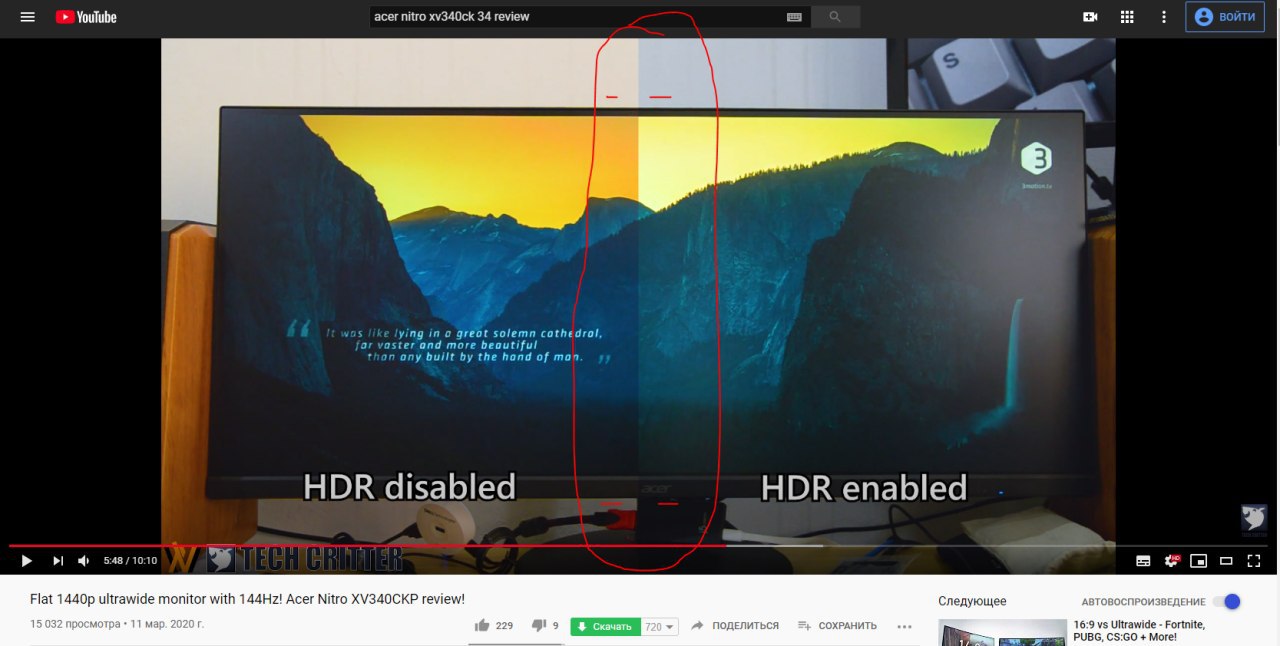Open the three-dot settings menu in header
This screenshot has width=1280, height=646.
coord(1163,17)
